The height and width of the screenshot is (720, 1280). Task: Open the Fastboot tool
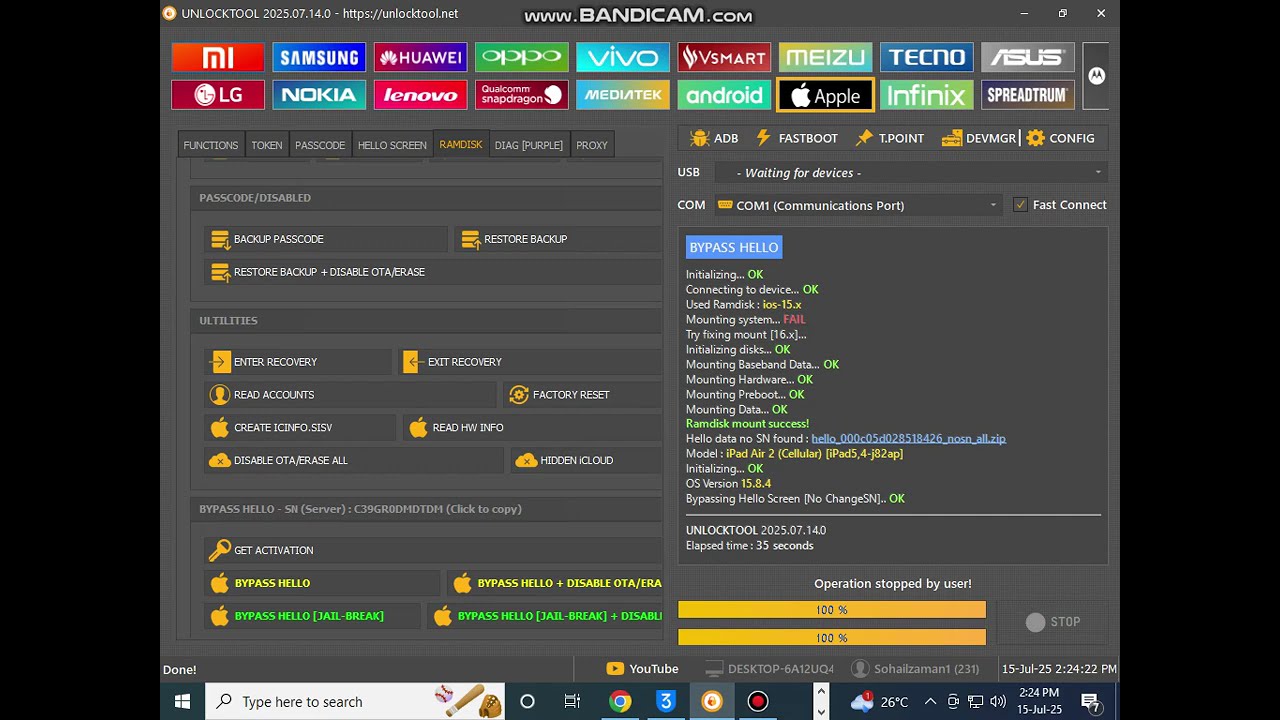pyautogui.click(x=797, y=138)
